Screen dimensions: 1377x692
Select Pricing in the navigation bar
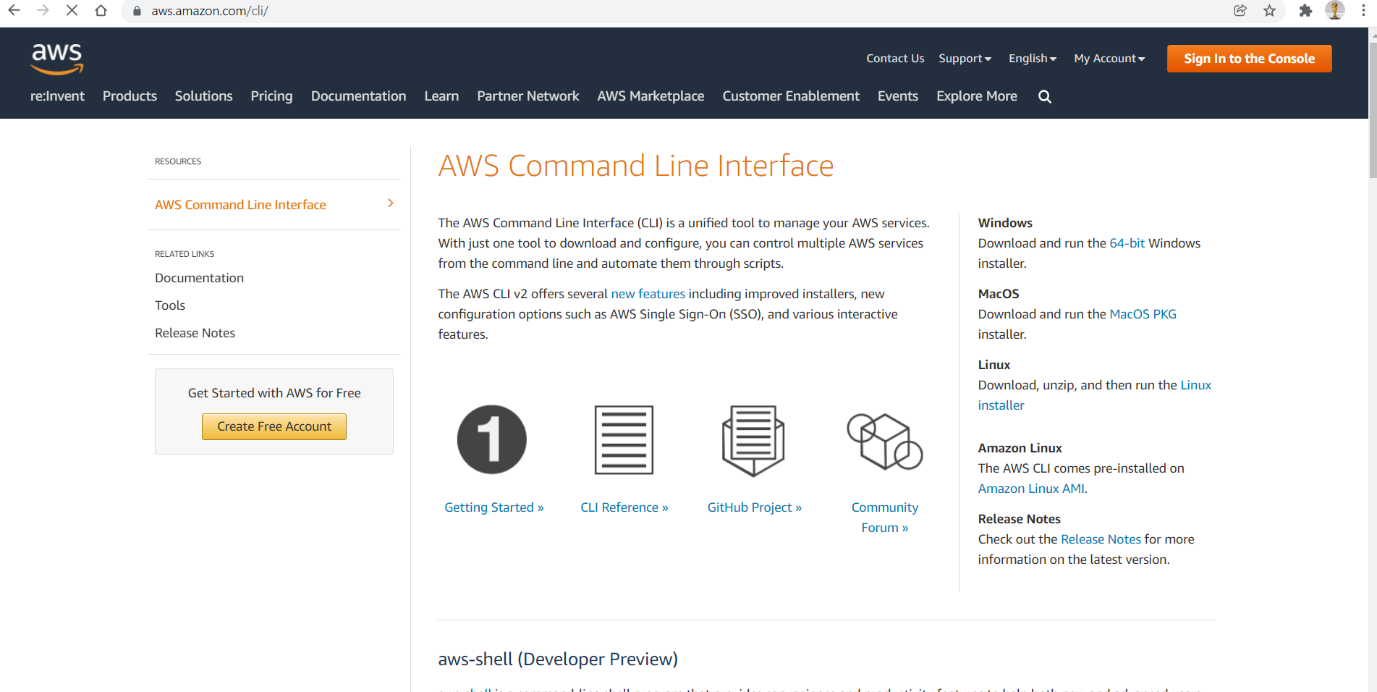pos(272,96)
